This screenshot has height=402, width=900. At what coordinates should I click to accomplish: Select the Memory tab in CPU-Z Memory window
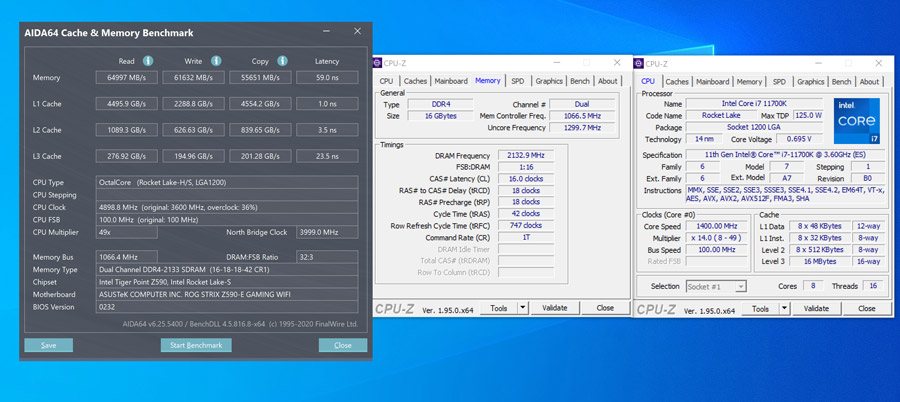click(488, 80)
